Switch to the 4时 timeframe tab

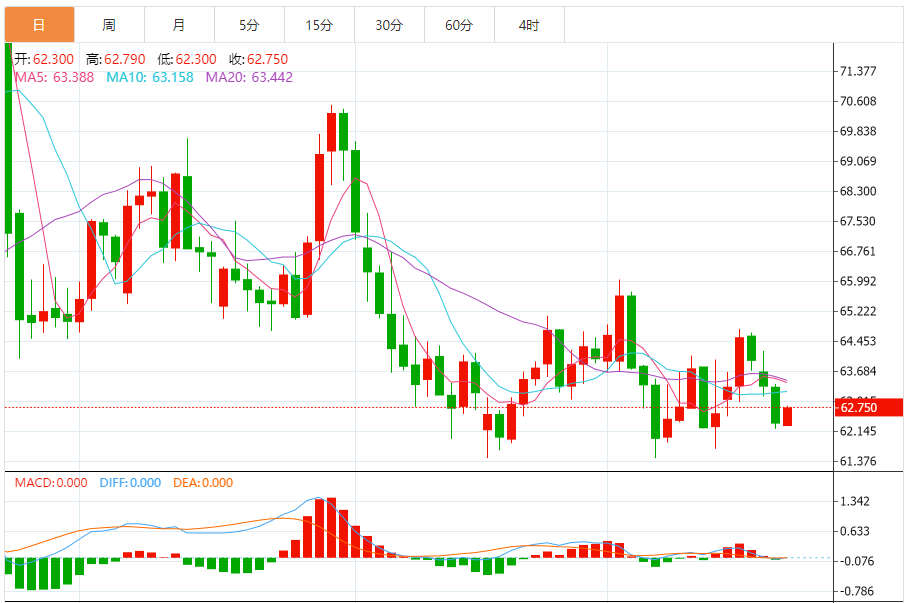[529, 25]
